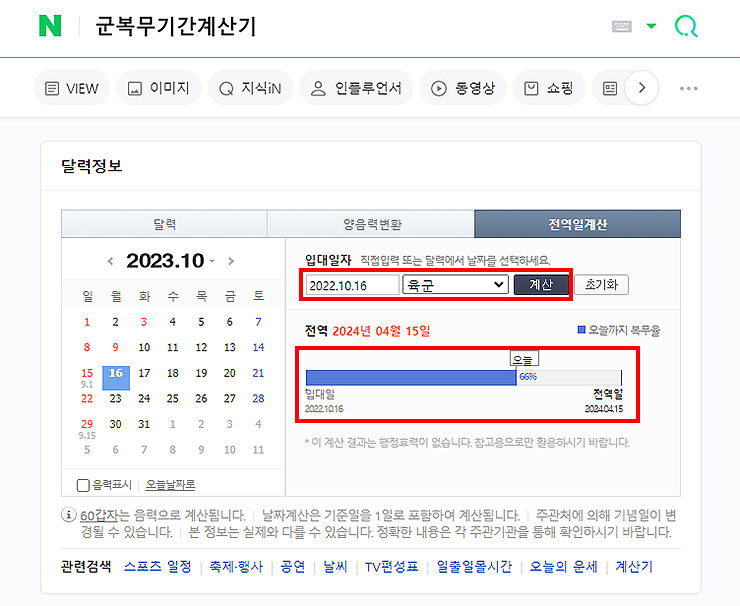Image resolution: width=740 pixels, height=606 pixels.
Task: Click the search query text 군복무기간계산기
Action: 176,26
